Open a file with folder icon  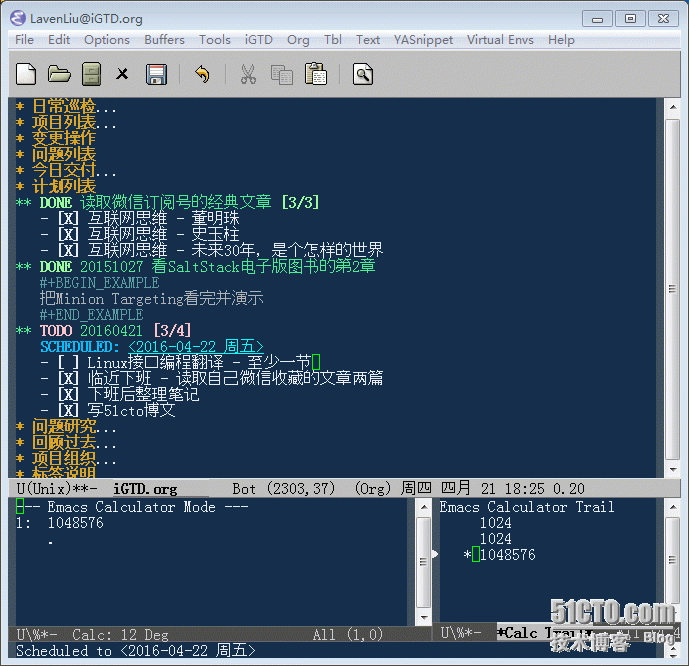click(x=59, y=74)
